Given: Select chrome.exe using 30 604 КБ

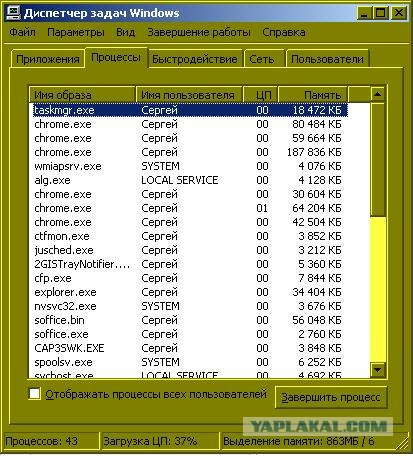Looking at the screenshot, I should point(190,194).
